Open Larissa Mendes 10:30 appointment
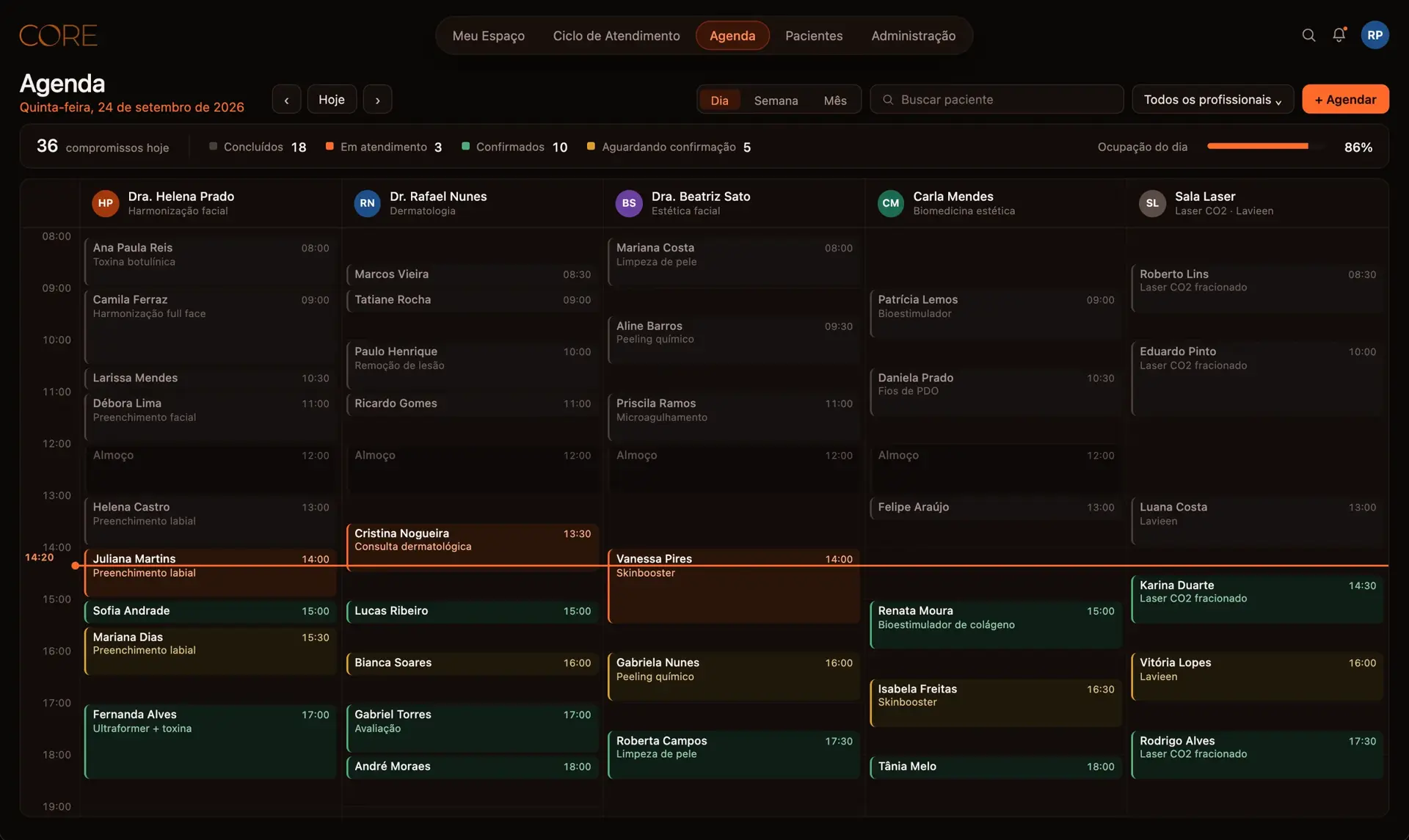This screenshot has width=1409, height=840. click(211, 378)
